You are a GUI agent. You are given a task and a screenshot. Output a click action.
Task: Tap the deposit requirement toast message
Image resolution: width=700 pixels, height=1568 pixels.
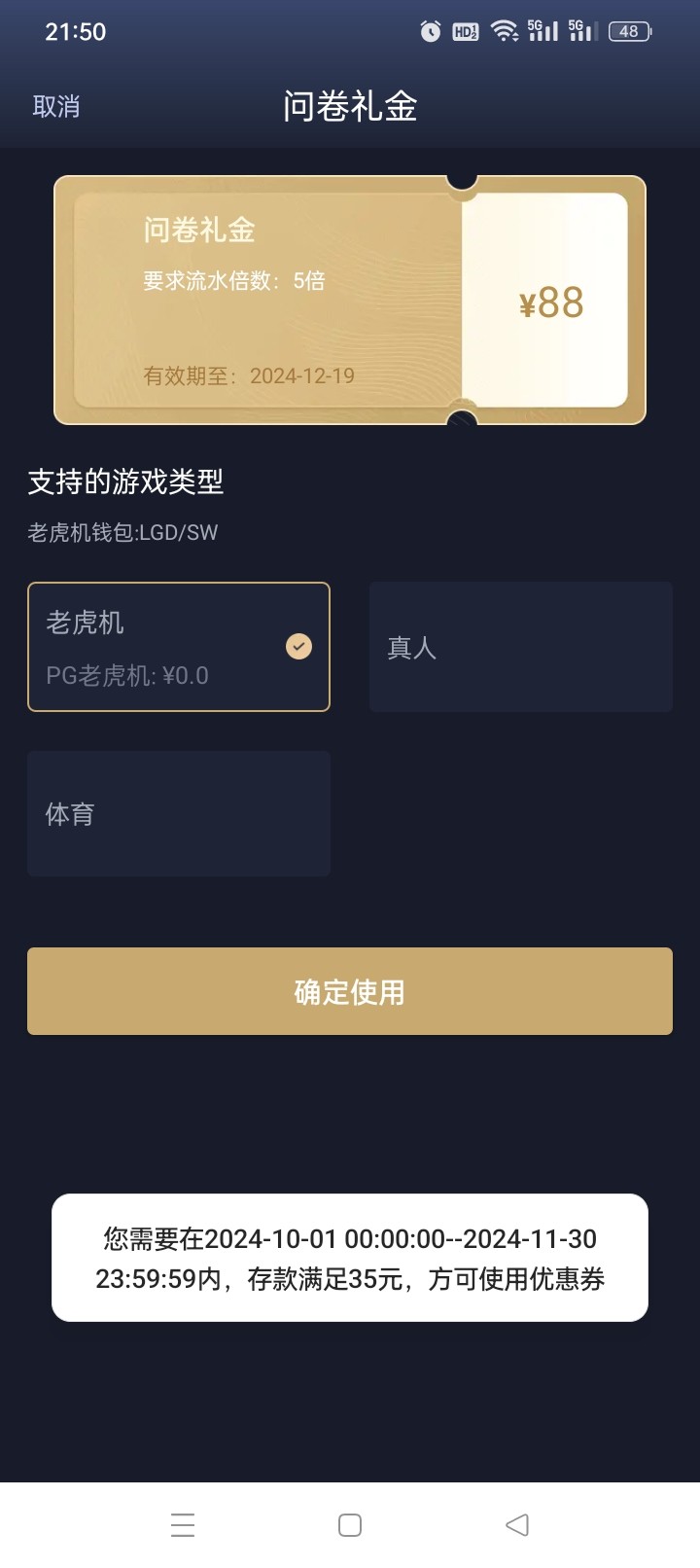click(350, 1258)
